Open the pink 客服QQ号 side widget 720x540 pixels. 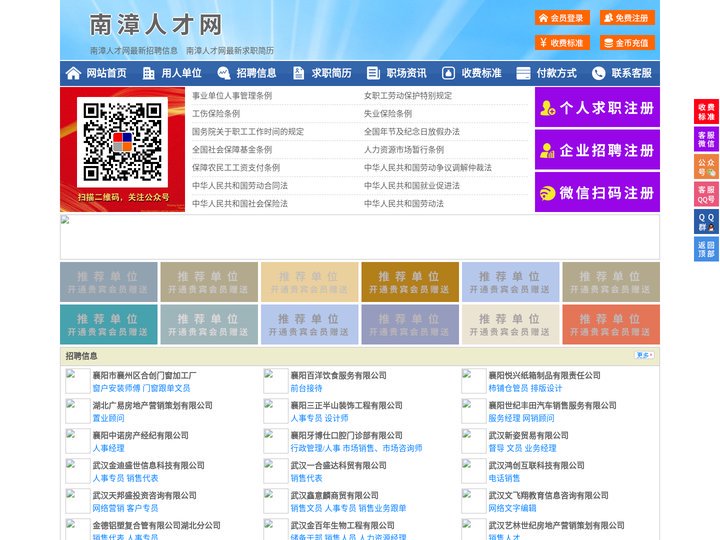[x=706, y=194]
